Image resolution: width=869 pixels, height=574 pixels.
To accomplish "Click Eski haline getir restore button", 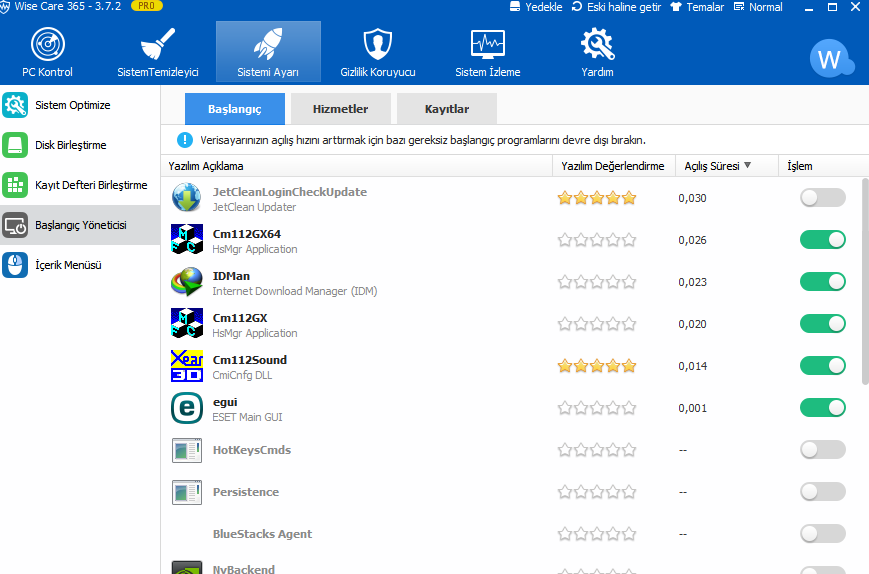I will (616, 7).
